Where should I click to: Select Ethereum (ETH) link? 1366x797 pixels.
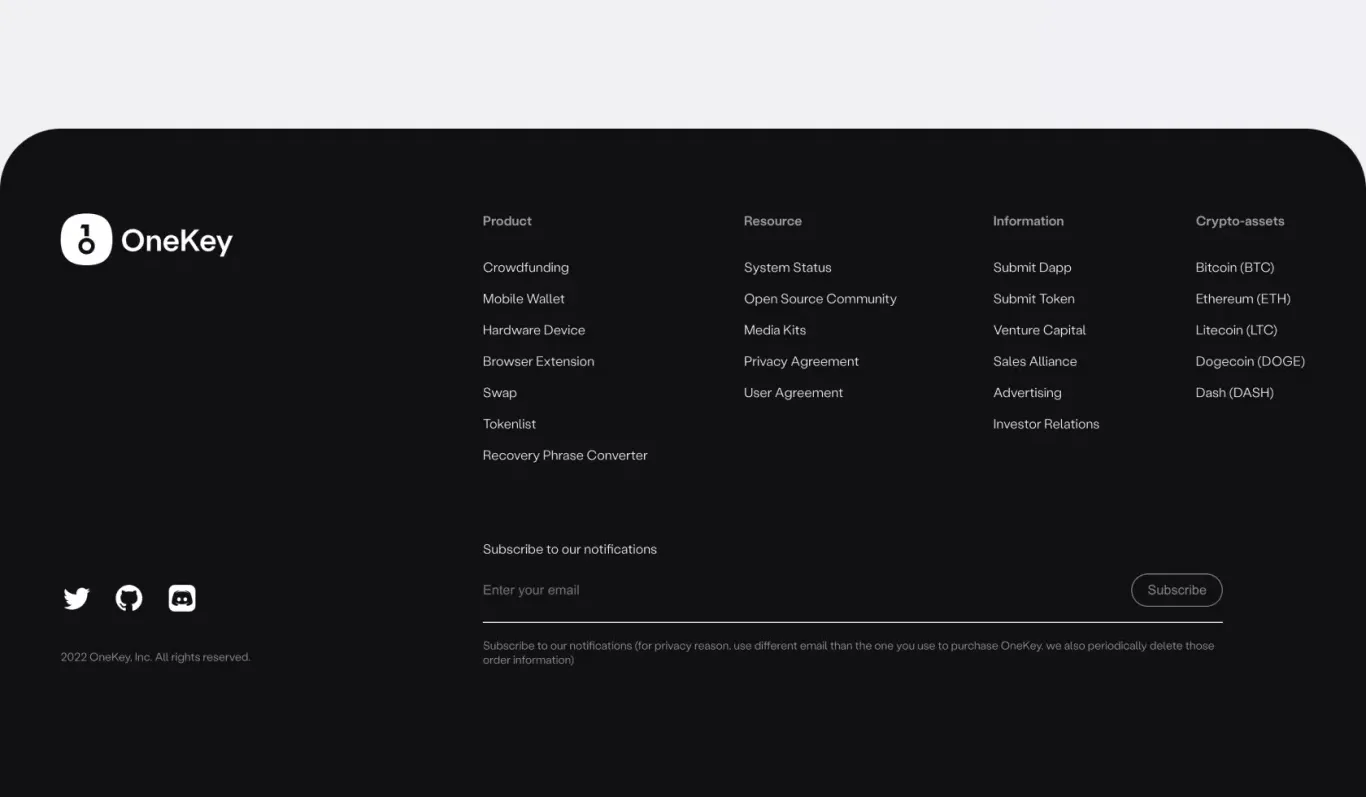pos(1243,299)
